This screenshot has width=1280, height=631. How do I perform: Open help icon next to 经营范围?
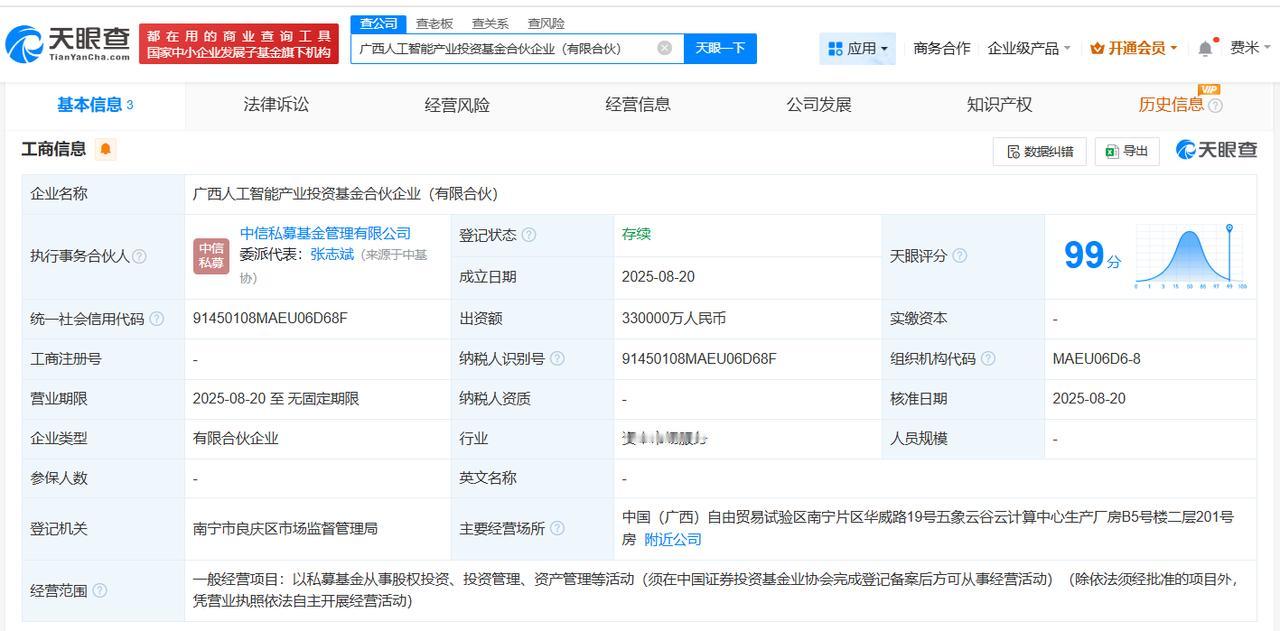tap(100, 591)
